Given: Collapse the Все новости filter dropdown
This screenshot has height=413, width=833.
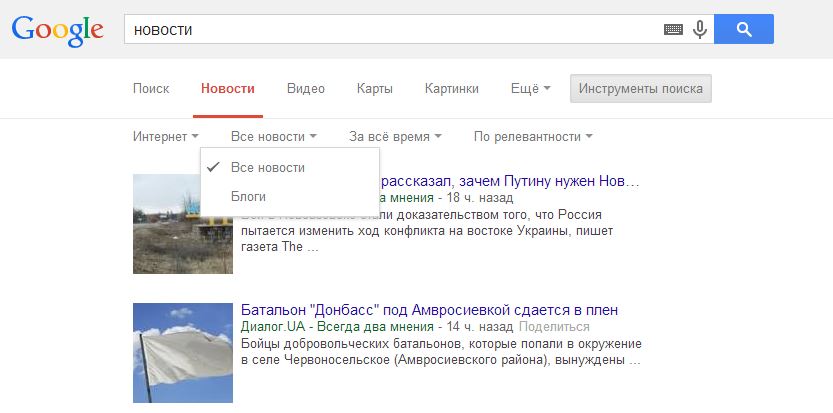Looking at the screenshot, I should pyautogui.click(x=274, y=136).
